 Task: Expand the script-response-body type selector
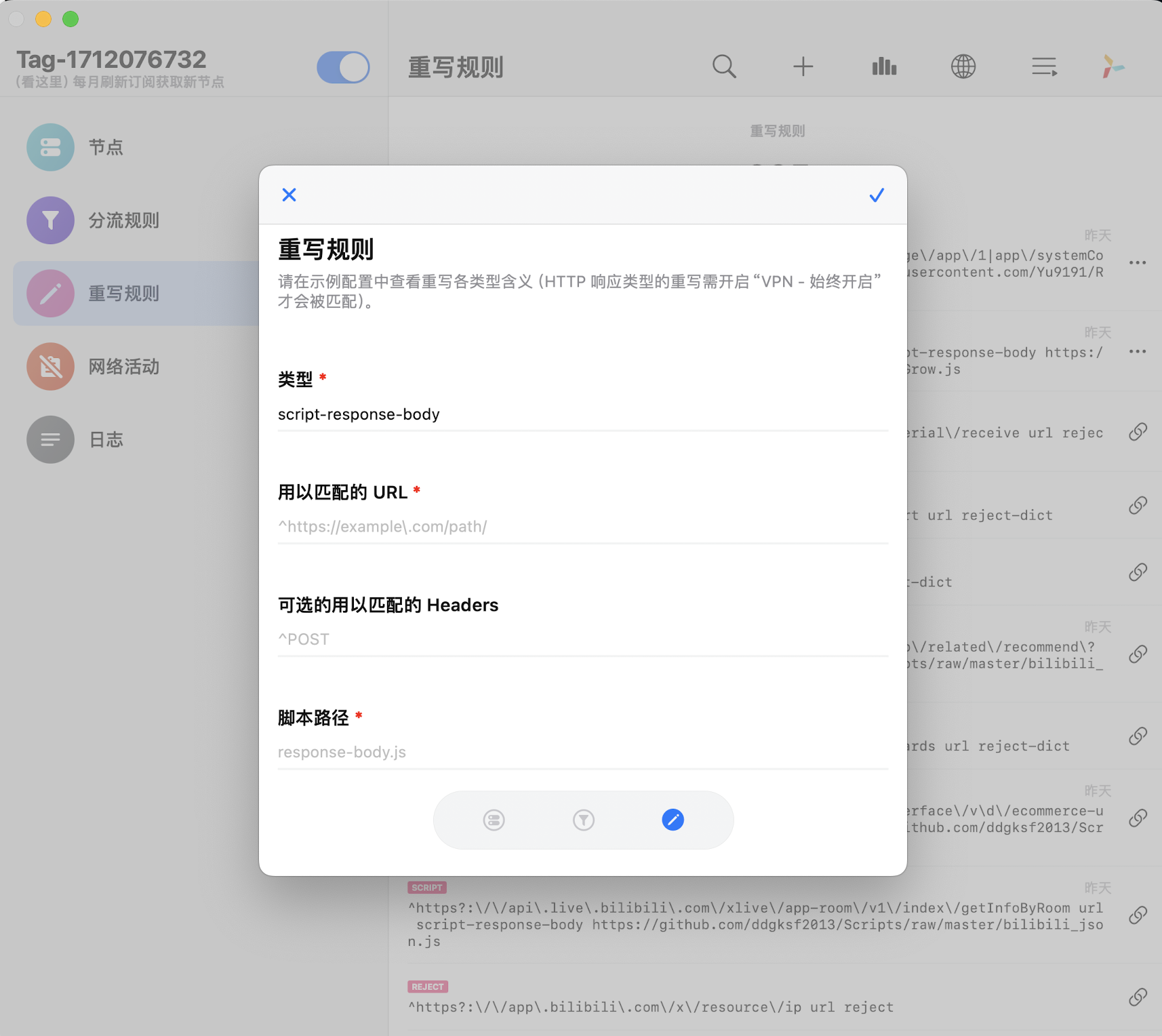pyautogui.click(x=582, y=414)
